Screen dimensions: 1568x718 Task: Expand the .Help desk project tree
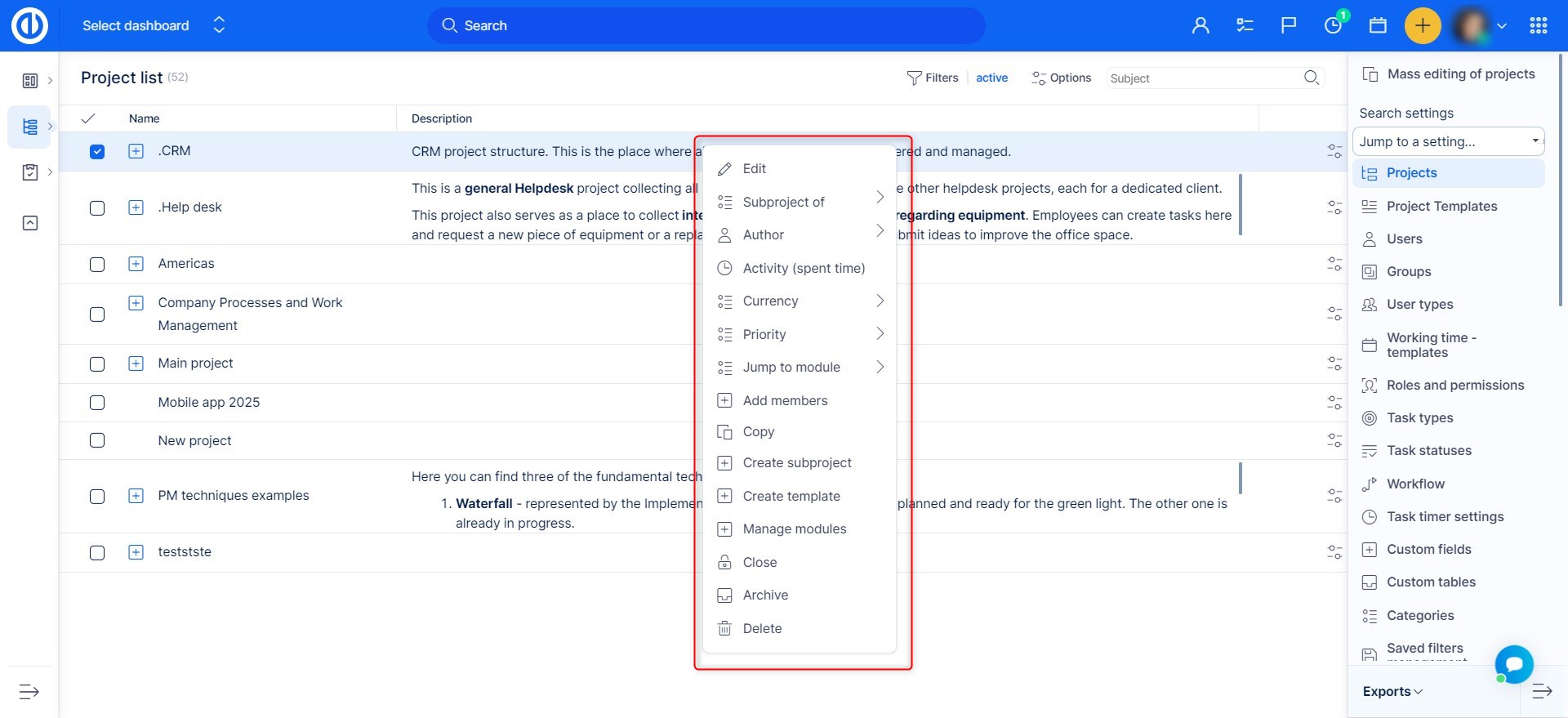coord(136,207)
